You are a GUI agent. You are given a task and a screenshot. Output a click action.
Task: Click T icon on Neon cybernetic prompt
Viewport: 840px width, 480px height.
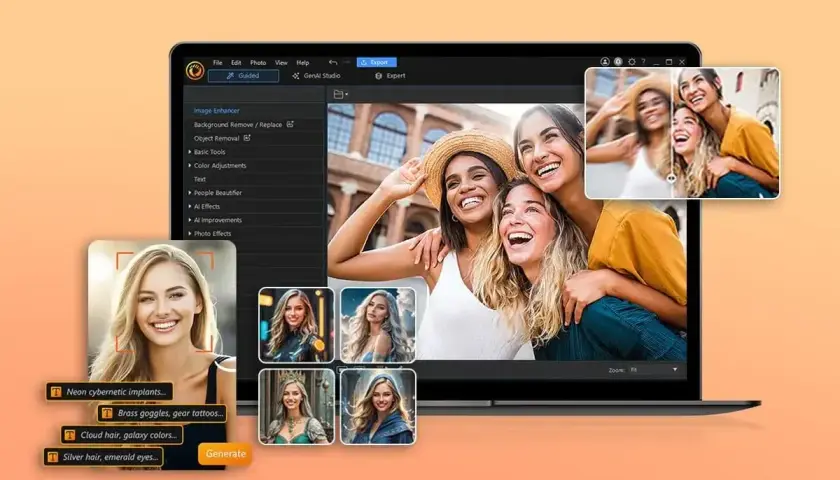[x=56, y=392]
